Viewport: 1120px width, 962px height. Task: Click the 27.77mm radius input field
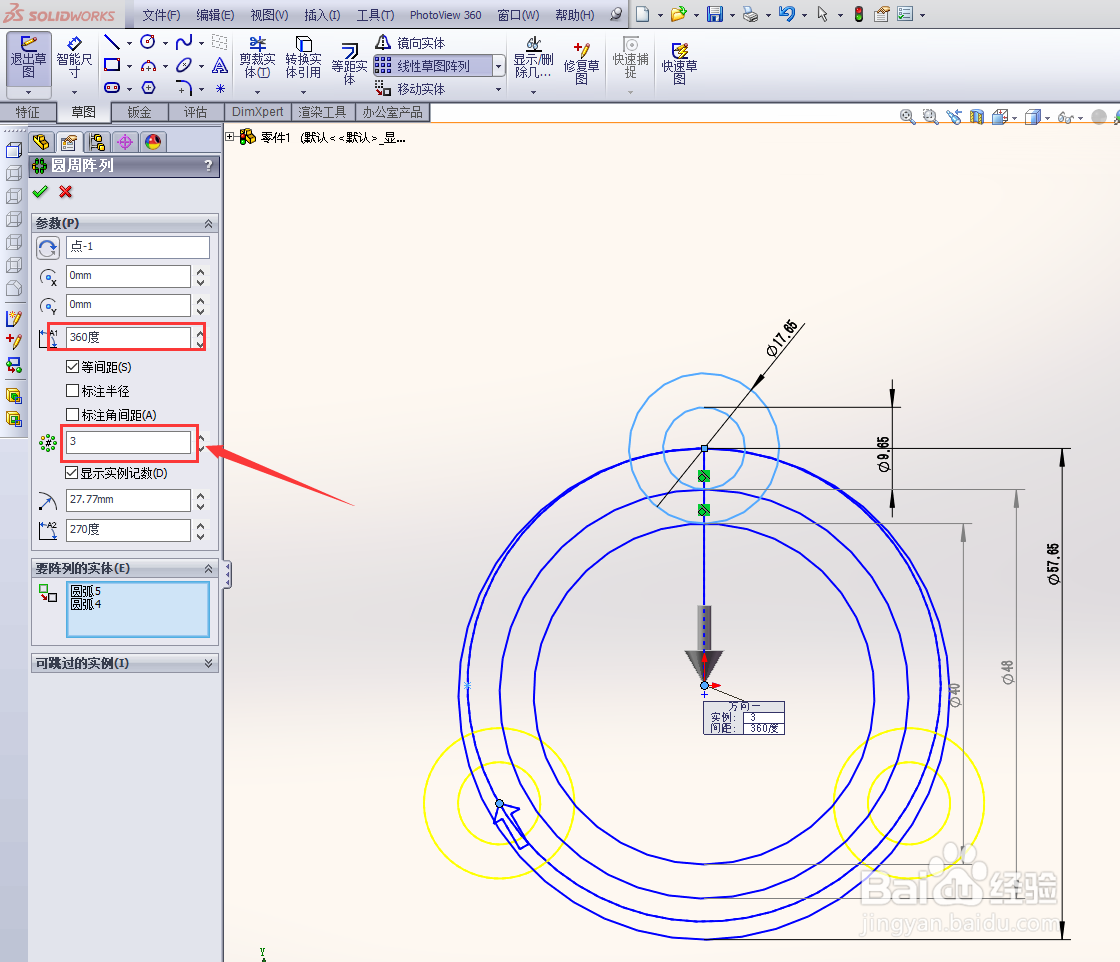pos(129,500)
